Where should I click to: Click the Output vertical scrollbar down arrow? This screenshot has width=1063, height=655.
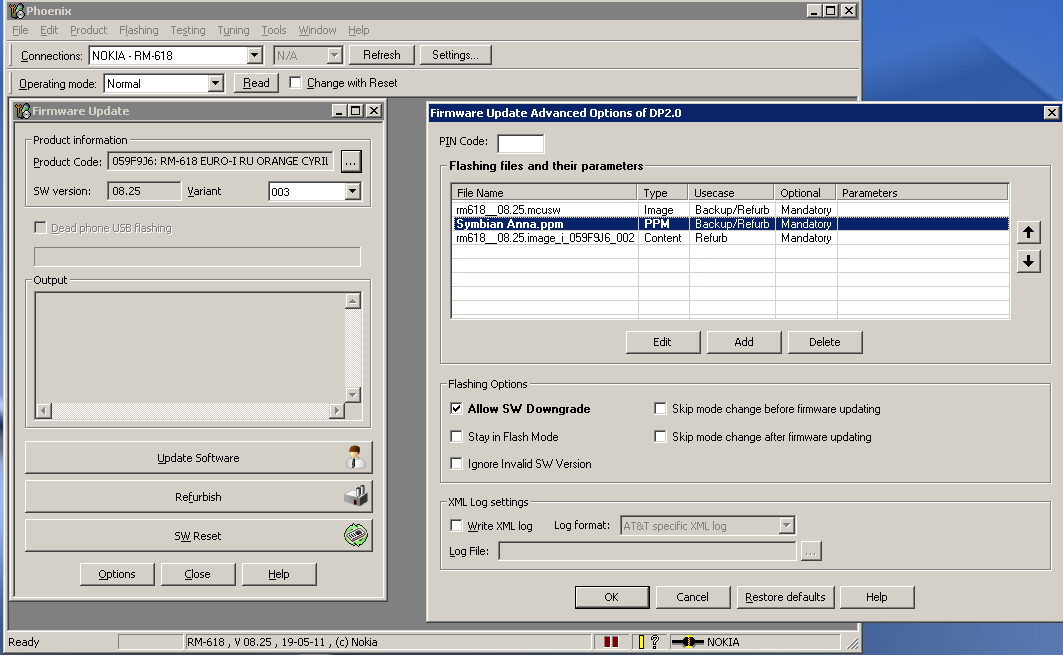(353, 395)
